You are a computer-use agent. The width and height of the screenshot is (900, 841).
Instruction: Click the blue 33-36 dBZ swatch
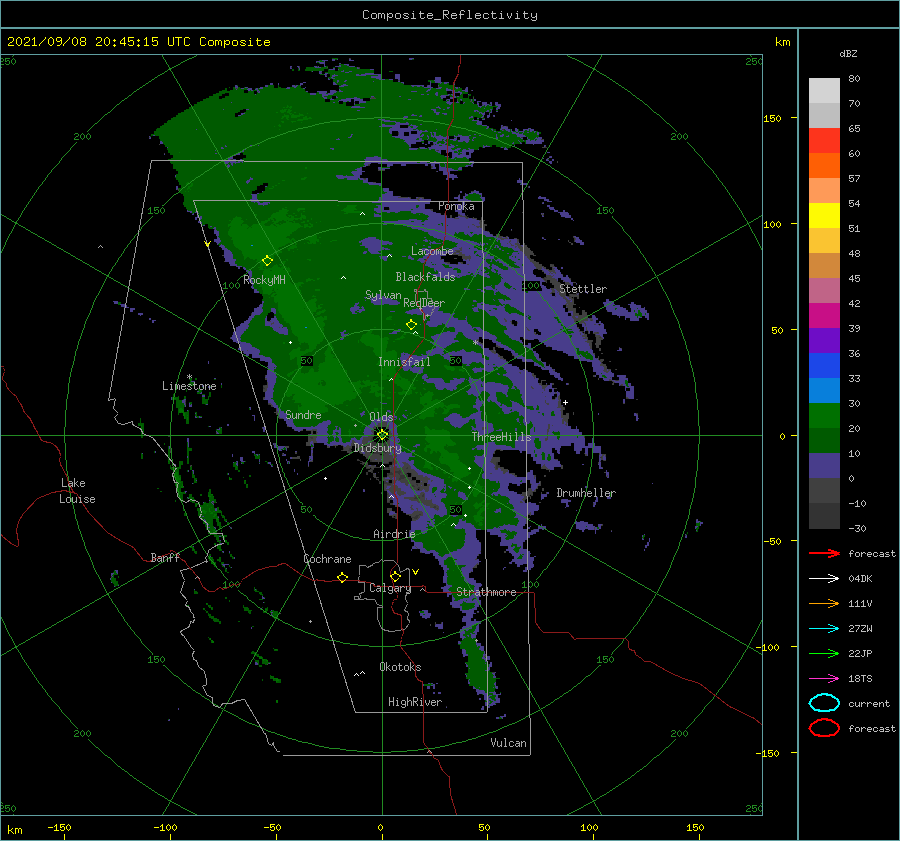(x=824, y=366)
